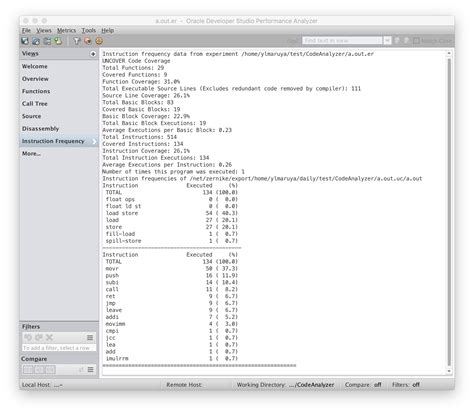Open the Filters panel options menu icon
474x413 pixels.
point(90,337)
